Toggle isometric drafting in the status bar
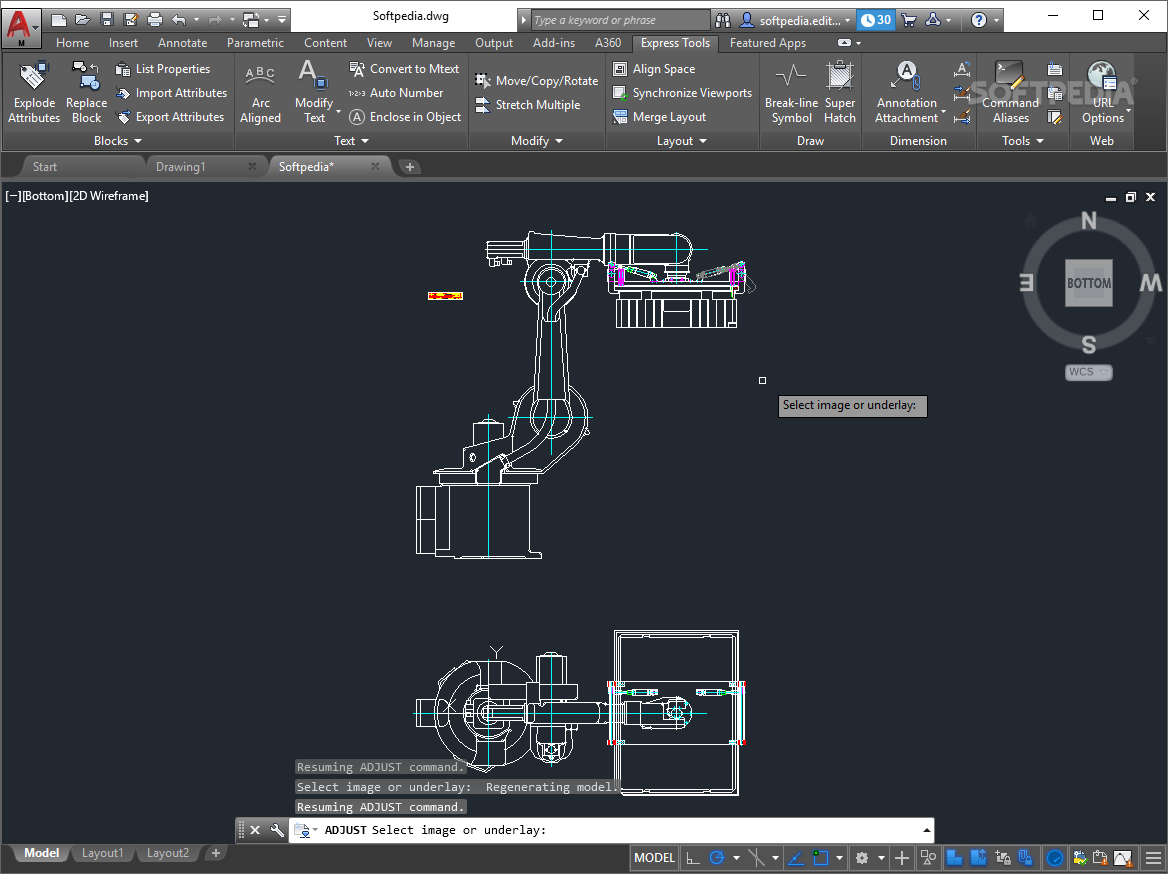 755,858
